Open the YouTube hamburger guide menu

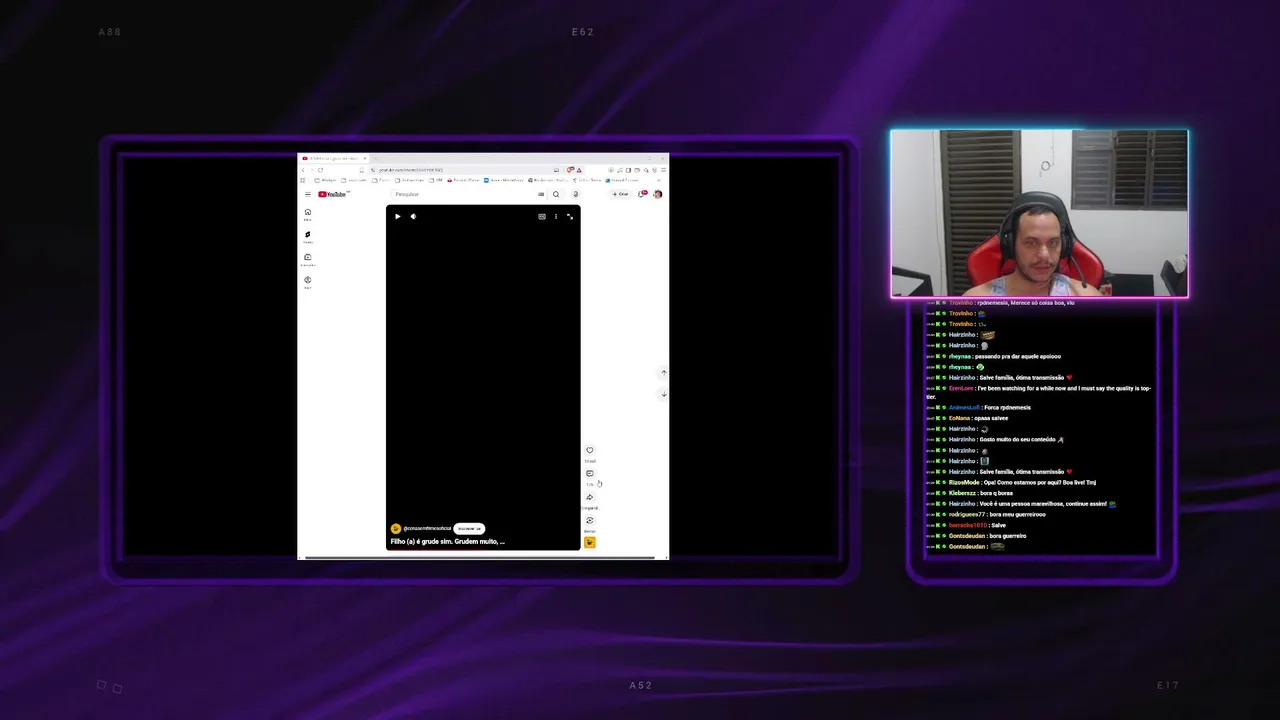pos(308,194)
